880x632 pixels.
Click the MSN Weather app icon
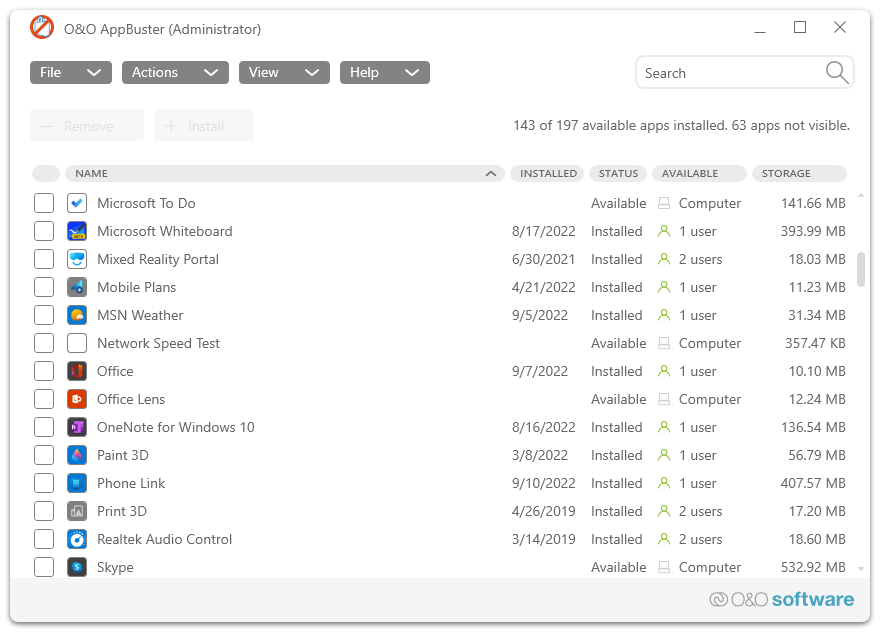(77, 315)
